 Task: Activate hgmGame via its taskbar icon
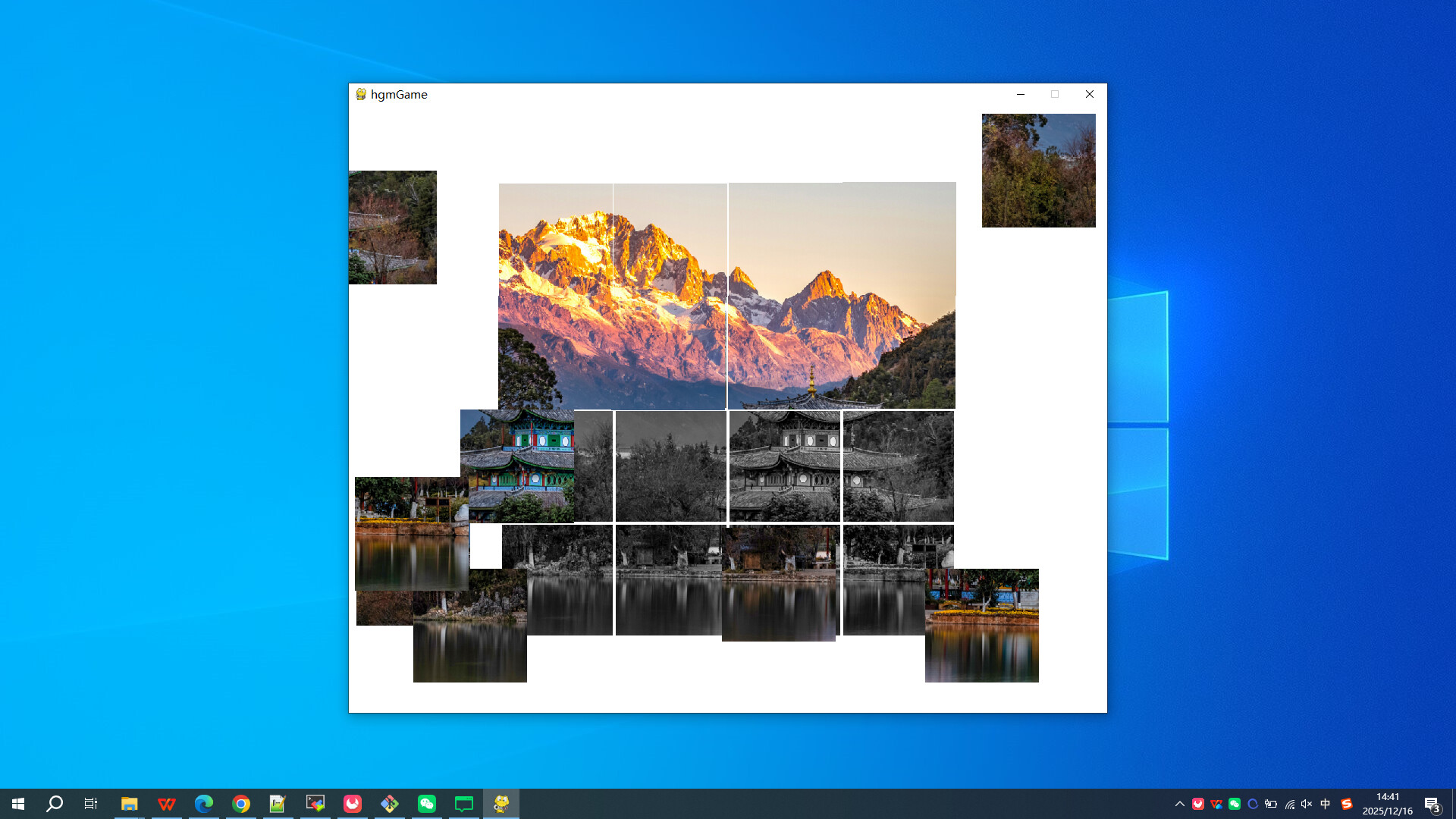tap(501, 803)
